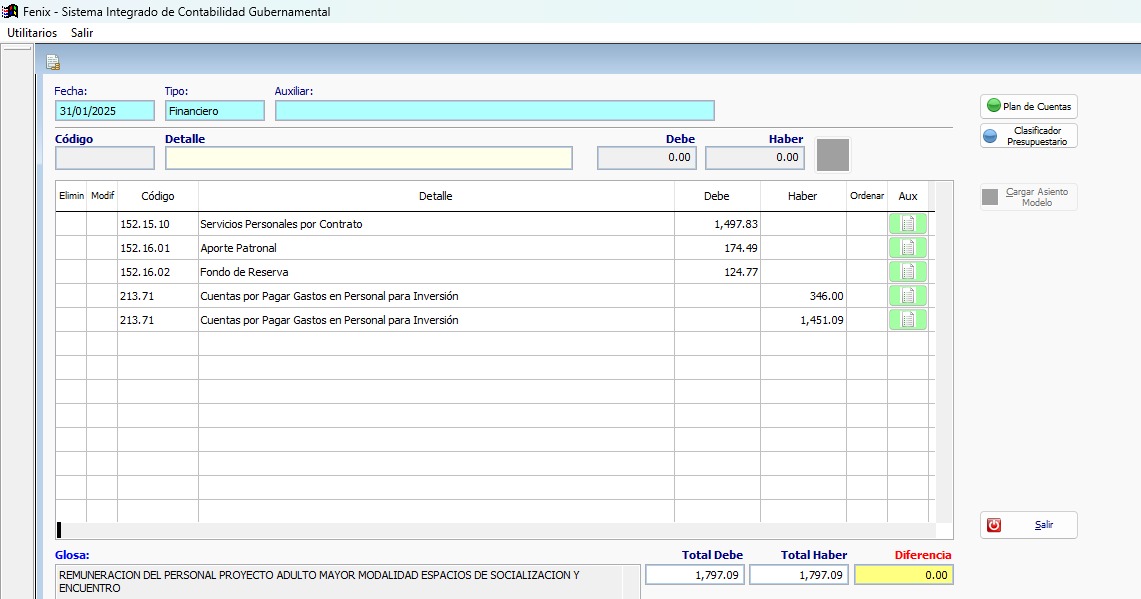Click the Glosa description text box
The image size is (1141, 599).
click(340, 581)
